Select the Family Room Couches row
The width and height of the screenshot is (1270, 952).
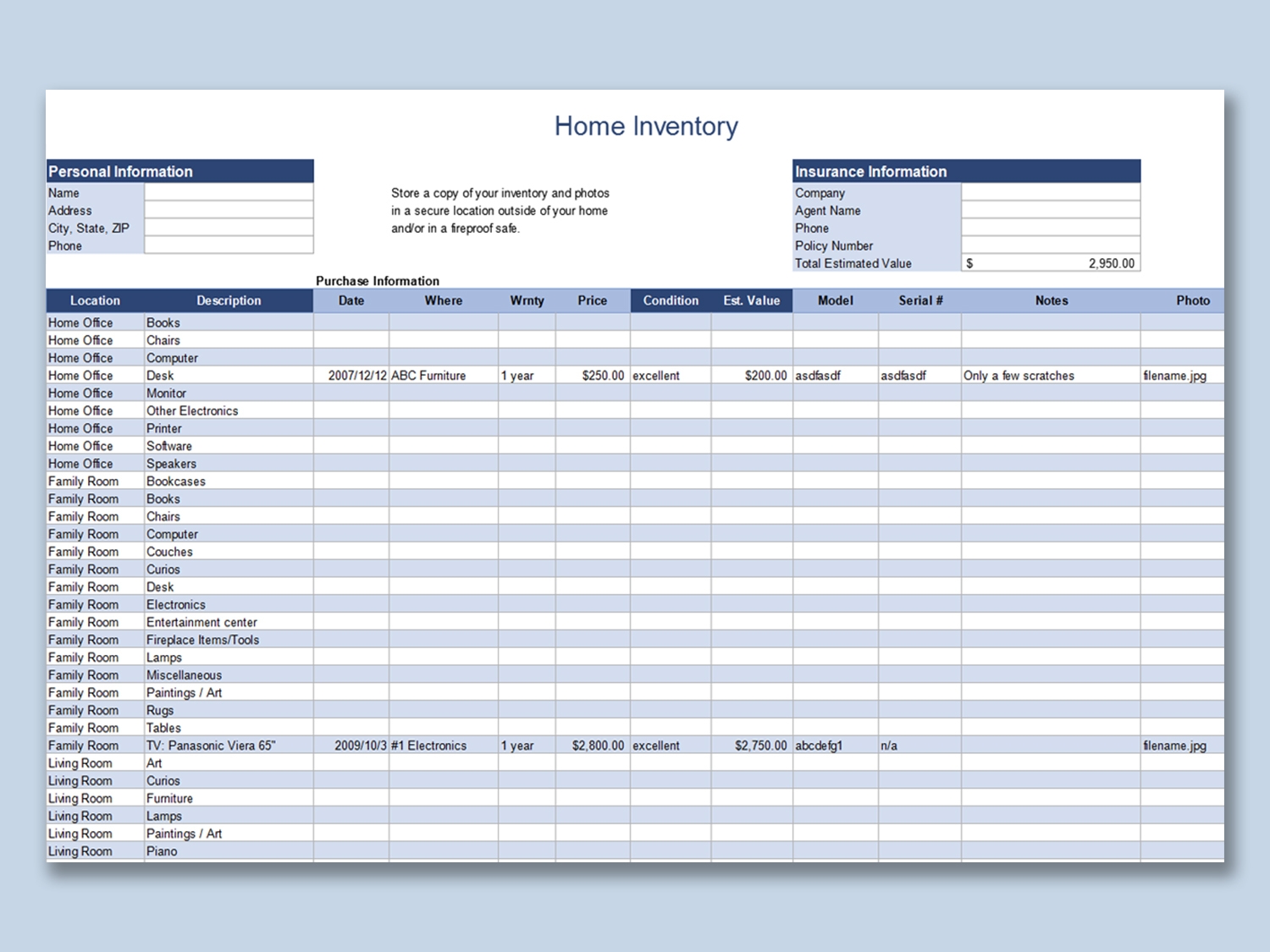coord(169,551)
